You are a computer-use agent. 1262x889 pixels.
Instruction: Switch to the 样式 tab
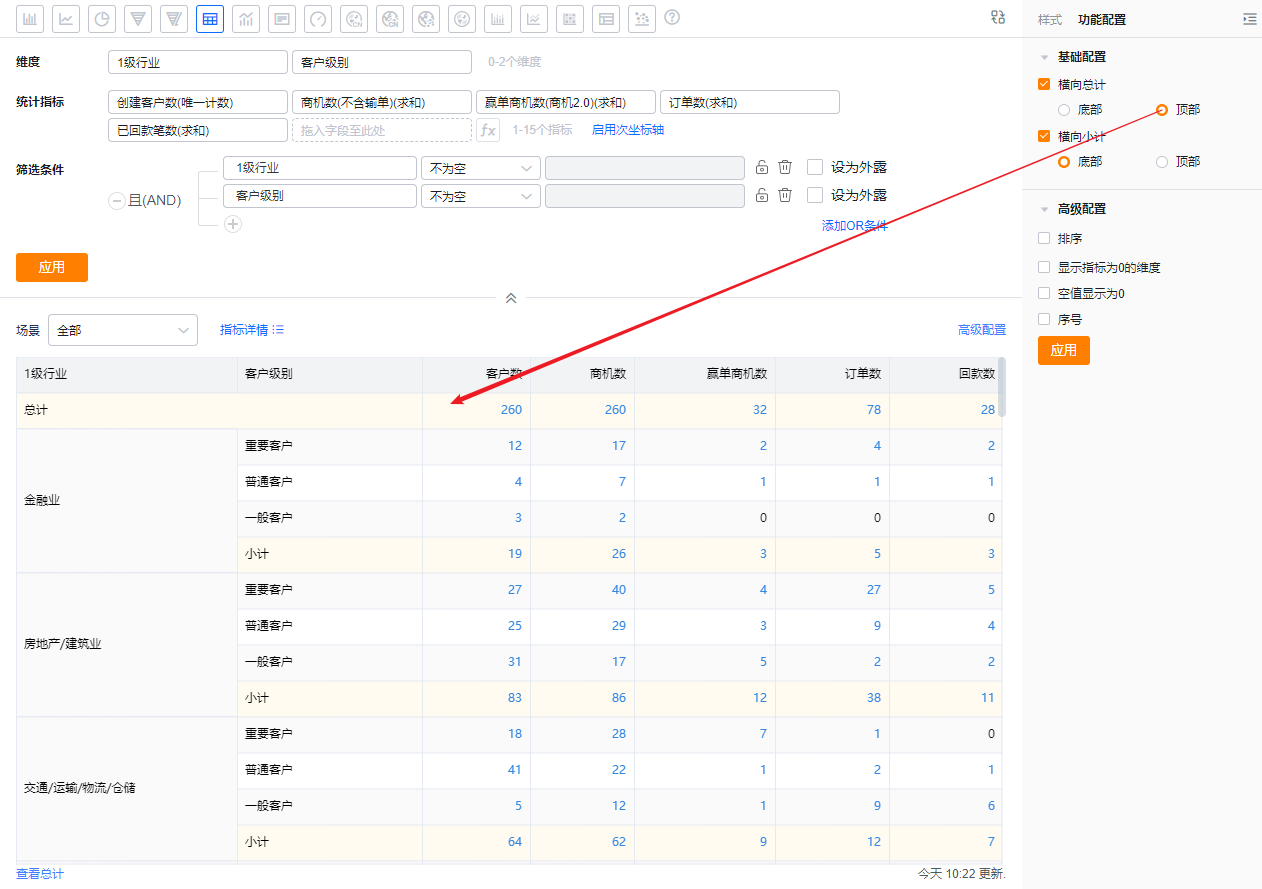tap(1050, 20)
